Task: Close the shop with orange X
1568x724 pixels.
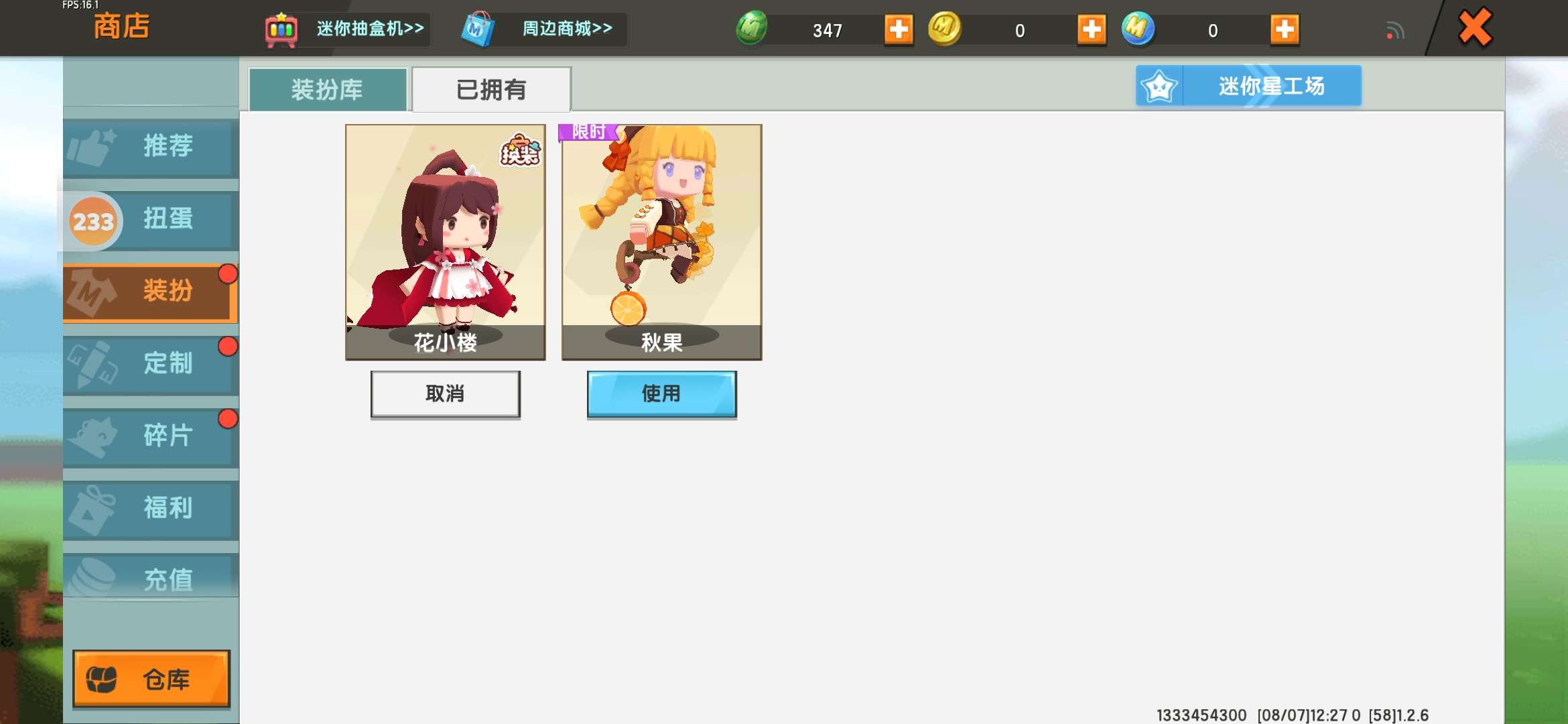Action: [x=1475, y=28]
